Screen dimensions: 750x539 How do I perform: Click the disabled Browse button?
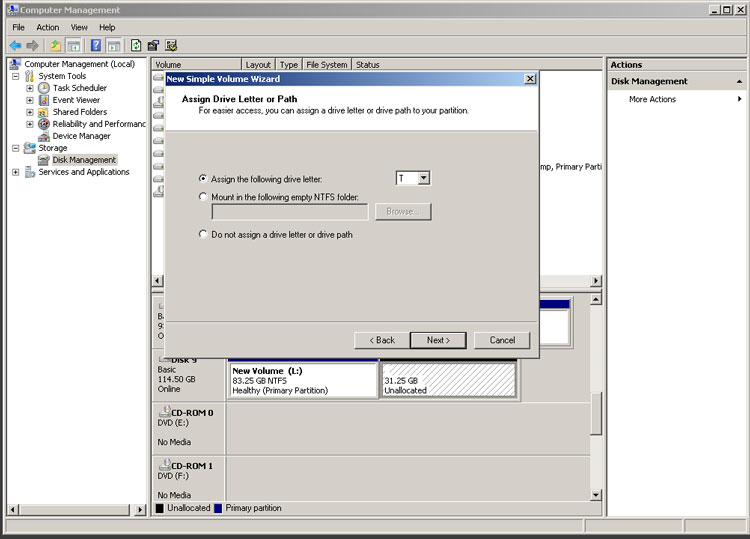(403, 211)
